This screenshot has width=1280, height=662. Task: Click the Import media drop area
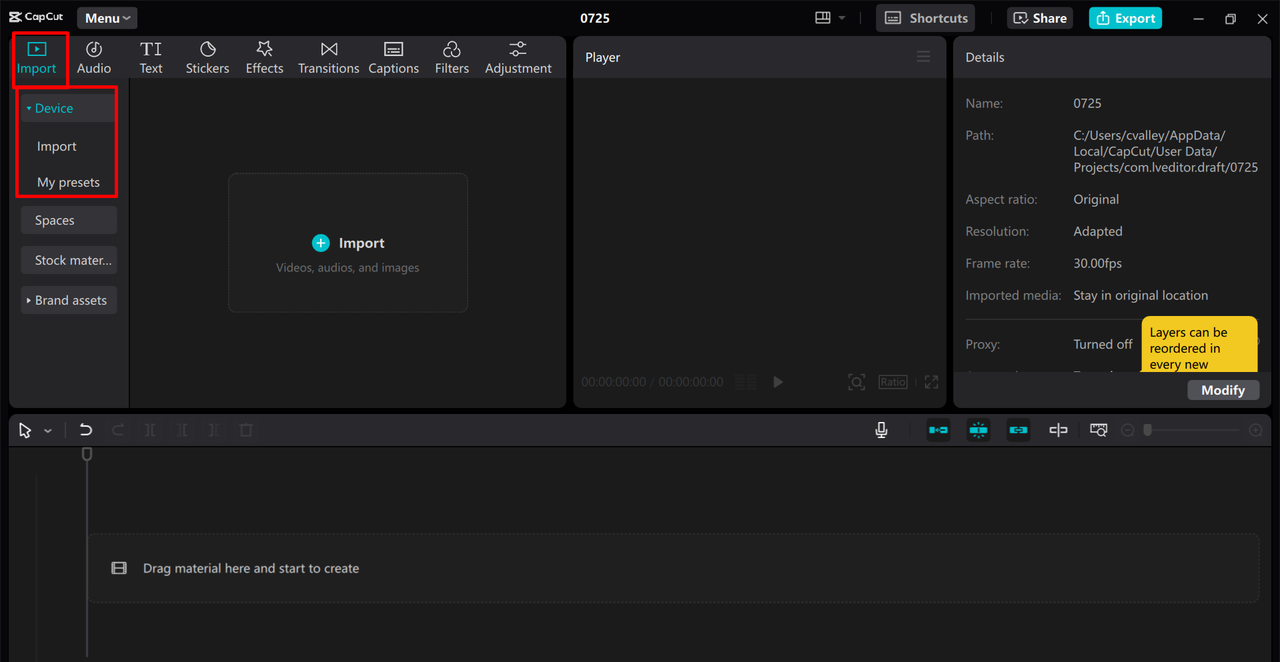pyautogui.click(x=348, y=243)
